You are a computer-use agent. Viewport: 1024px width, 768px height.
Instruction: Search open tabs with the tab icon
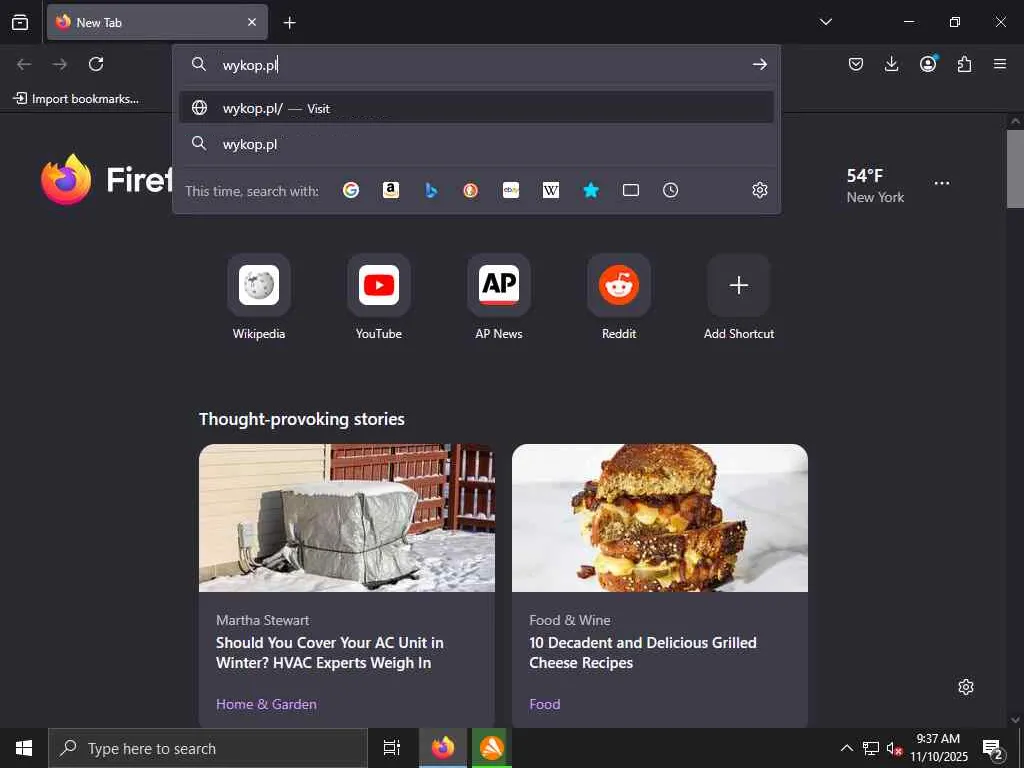[631, 190]
